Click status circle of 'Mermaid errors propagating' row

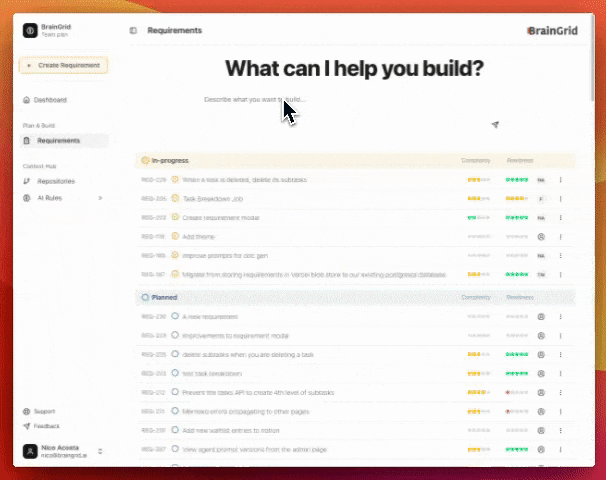click(175, 411)
